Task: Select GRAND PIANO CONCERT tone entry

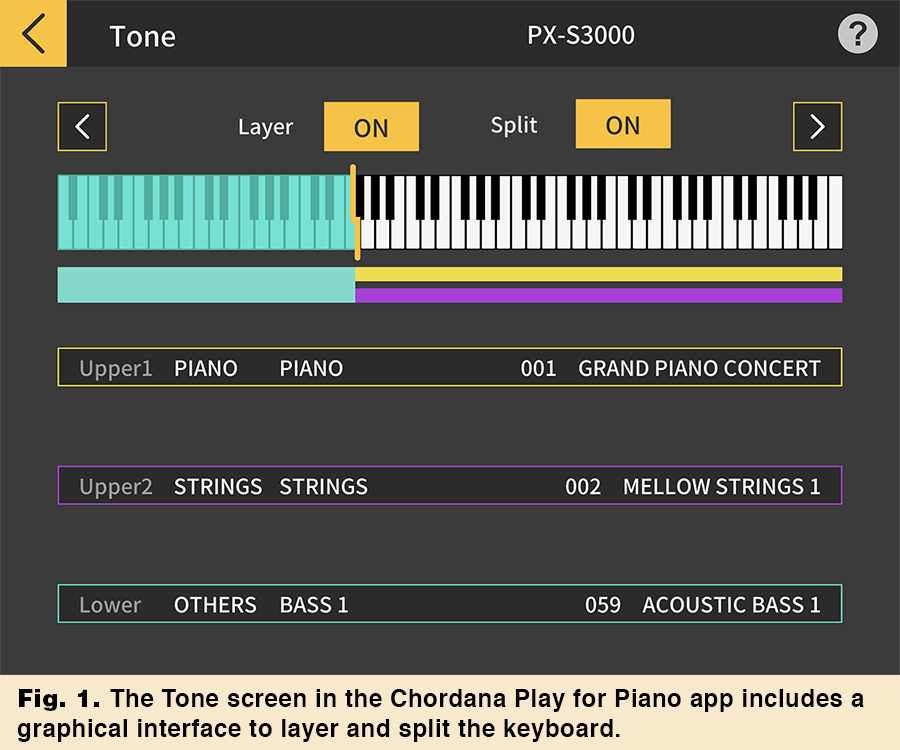Action: [700, 367]
